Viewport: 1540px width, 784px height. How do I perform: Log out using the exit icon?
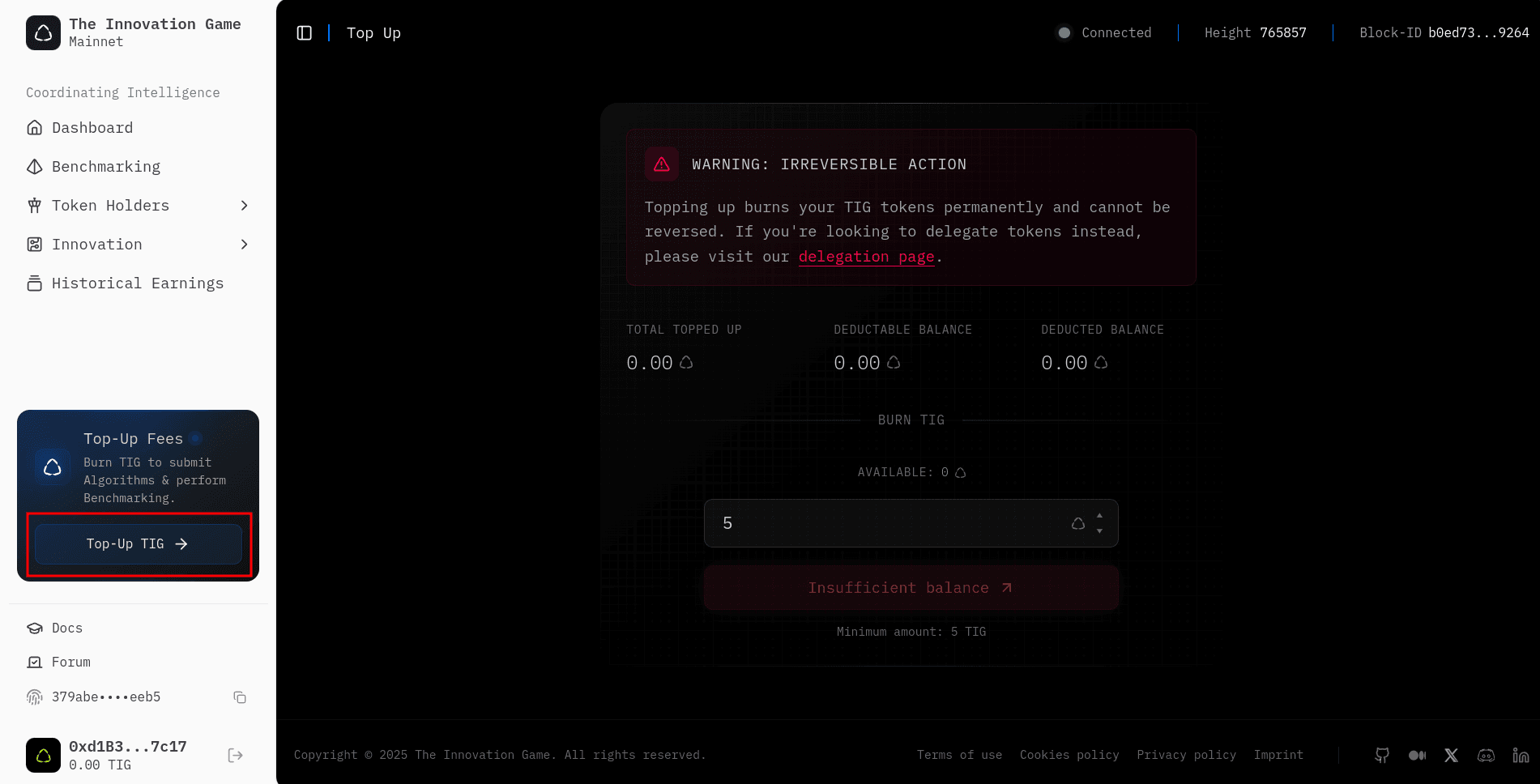tap(235, 756)
